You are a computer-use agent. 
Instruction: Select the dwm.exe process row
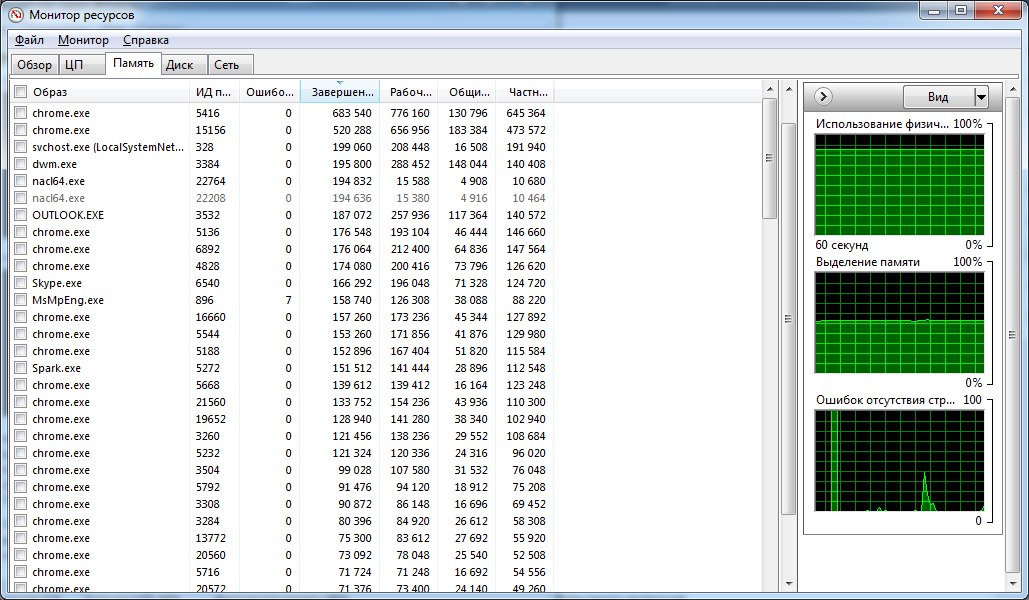(x=284, y=164)
